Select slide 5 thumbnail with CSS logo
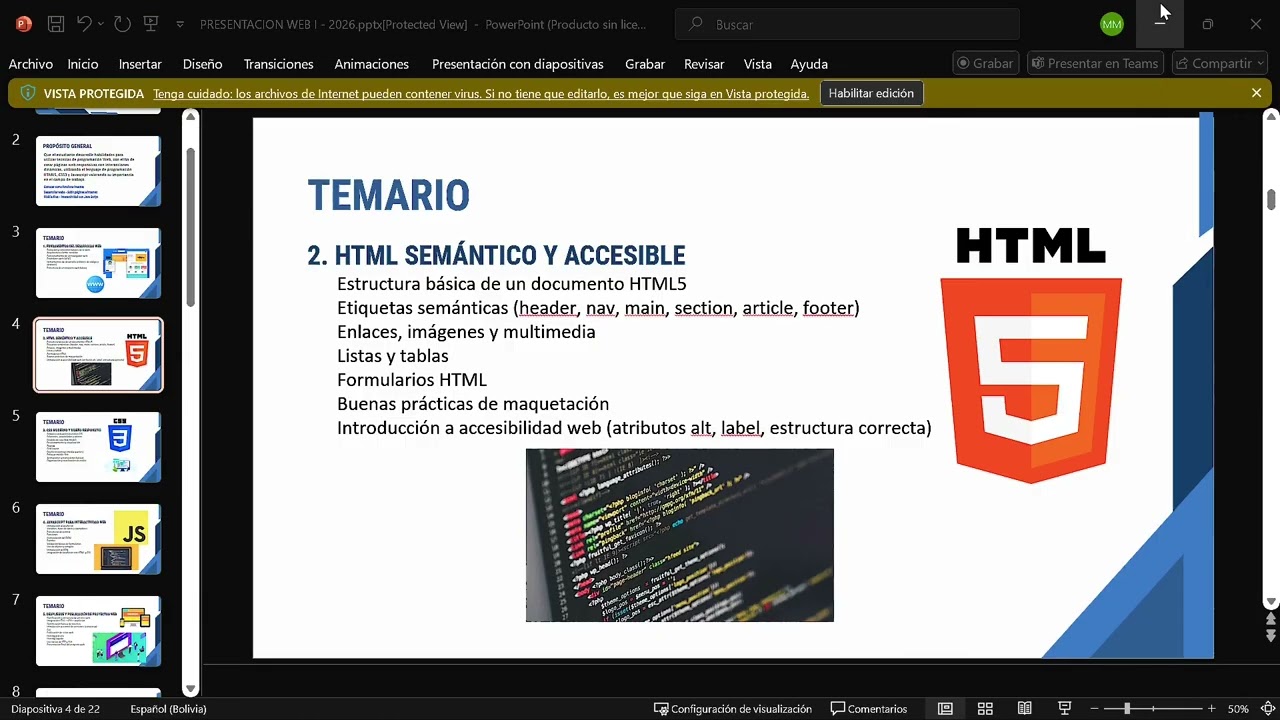Image resolution: width=1280 pixels, height=720 pixels. click(98, 447)
